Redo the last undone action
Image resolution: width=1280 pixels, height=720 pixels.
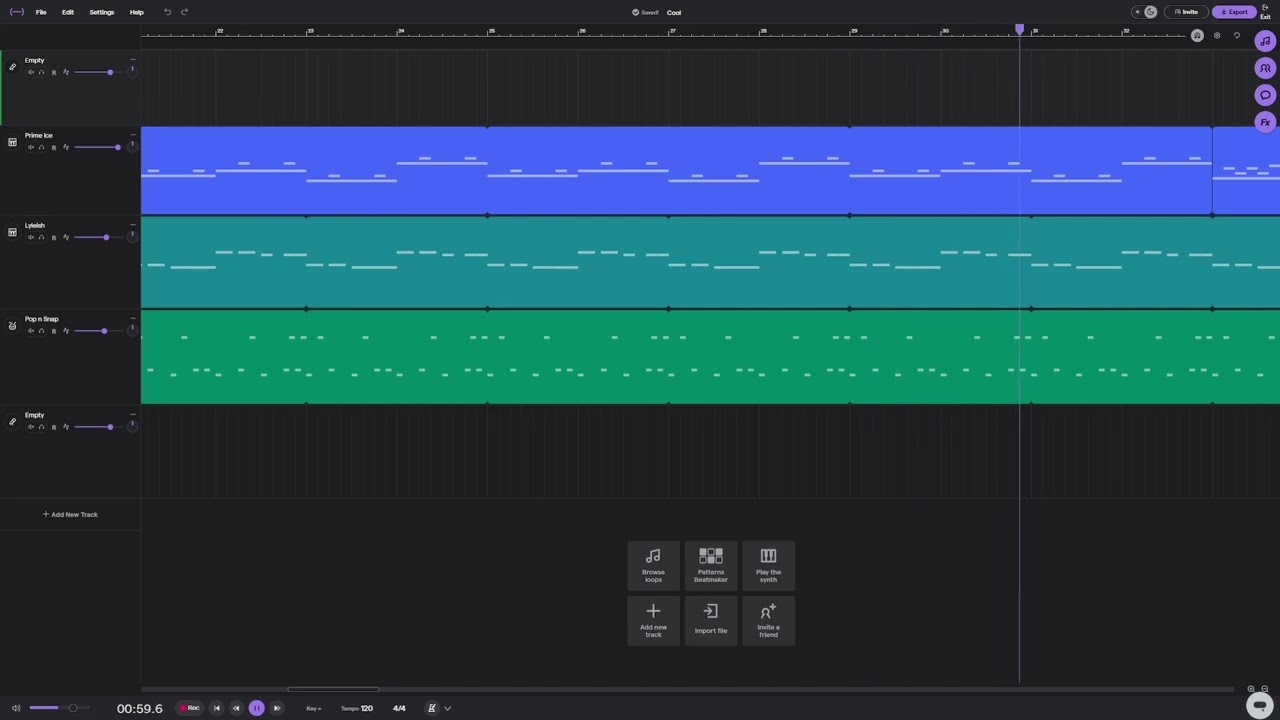coord(184,12)
